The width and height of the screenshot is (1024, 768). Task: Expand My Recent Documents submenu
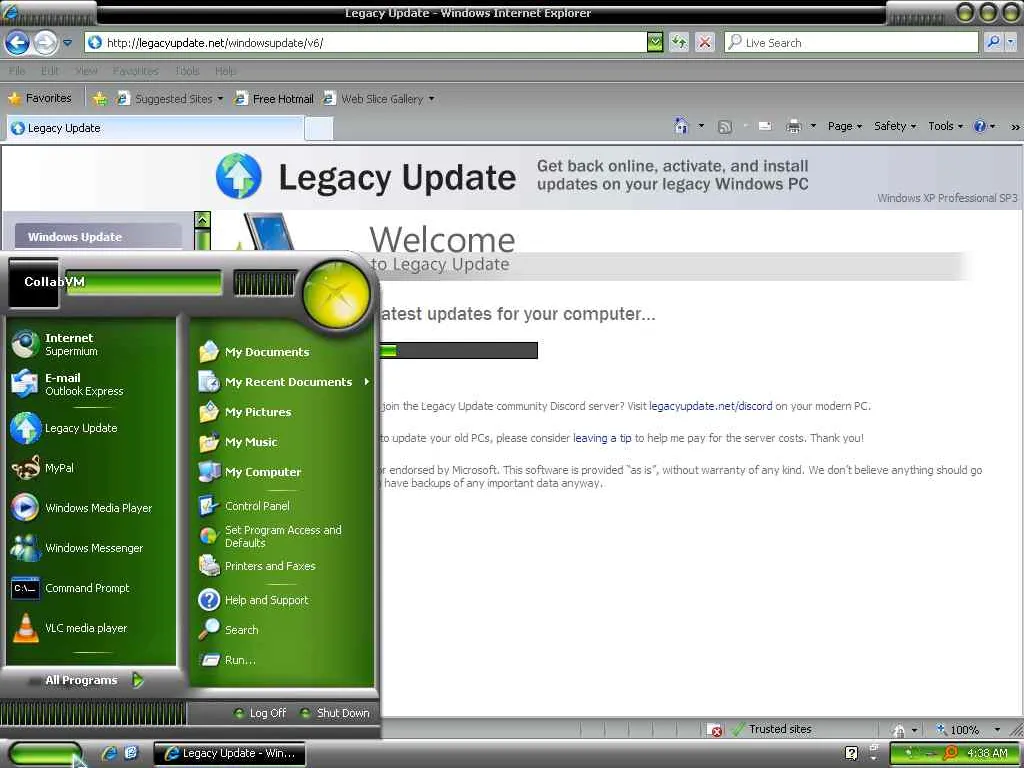pyautogui.click(x=282, y=382)
